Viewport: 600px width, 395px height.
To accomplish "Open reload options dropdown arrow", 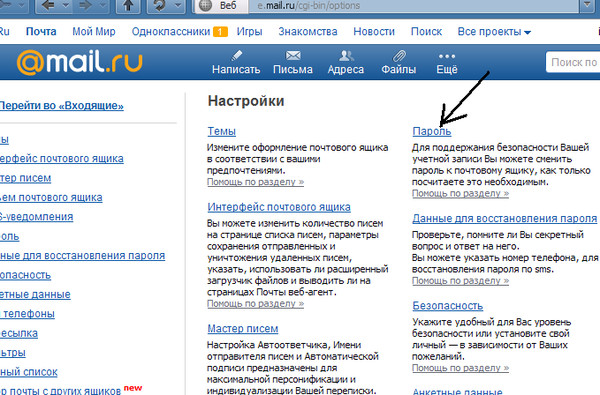I will point(178,6).
